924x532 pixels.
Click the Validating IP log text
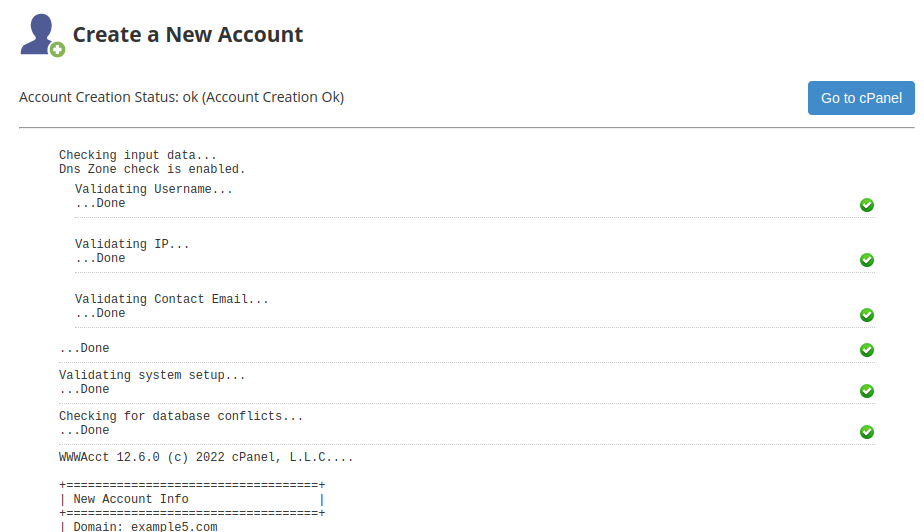131,244
